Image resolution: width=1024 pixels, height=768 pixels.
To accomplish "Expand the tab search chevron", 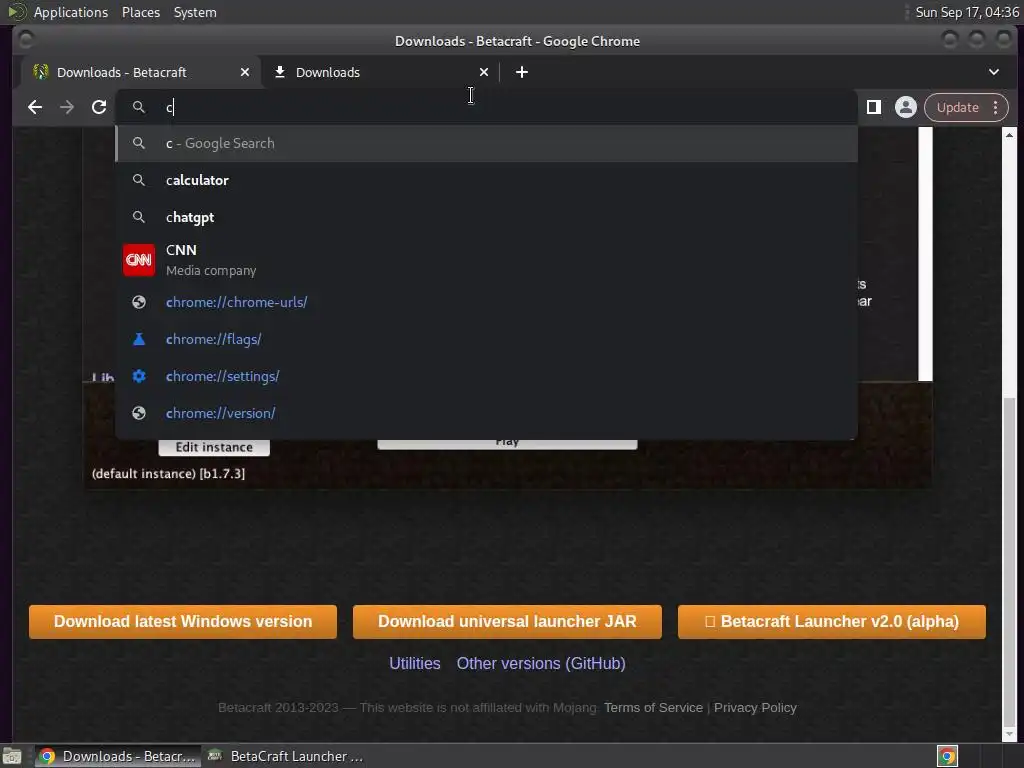I will (x=994, y=72).
